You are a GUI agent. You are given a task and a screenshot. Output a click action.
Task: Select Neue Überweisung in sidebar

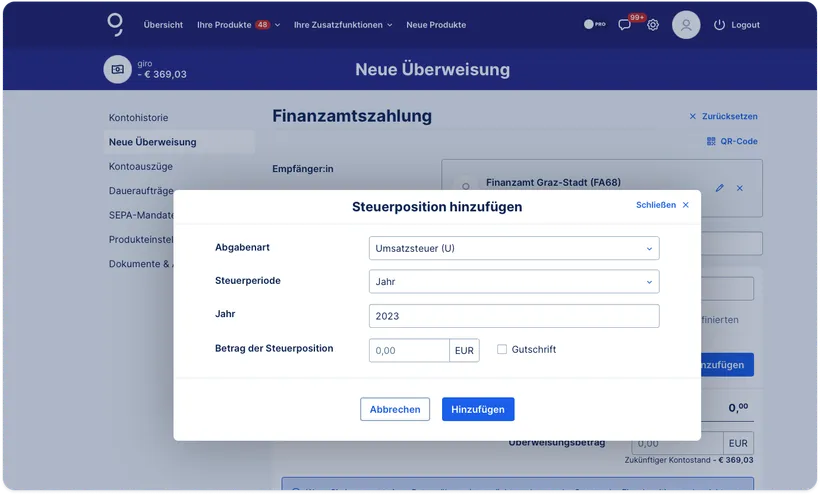(179, 142)
